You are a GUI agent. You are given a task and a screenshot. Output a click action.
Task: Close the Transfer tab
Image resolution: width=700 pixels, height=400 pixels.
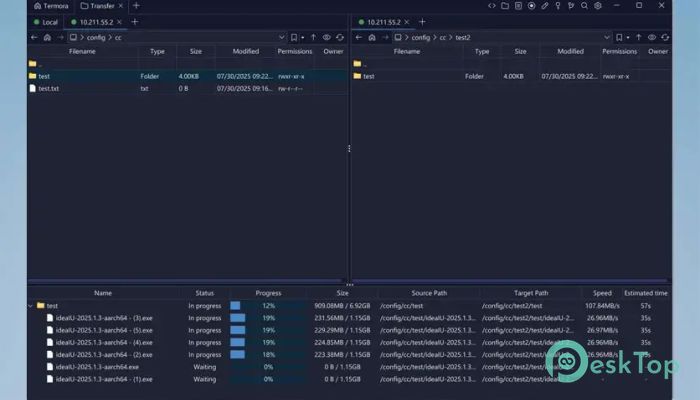[121, 6]
